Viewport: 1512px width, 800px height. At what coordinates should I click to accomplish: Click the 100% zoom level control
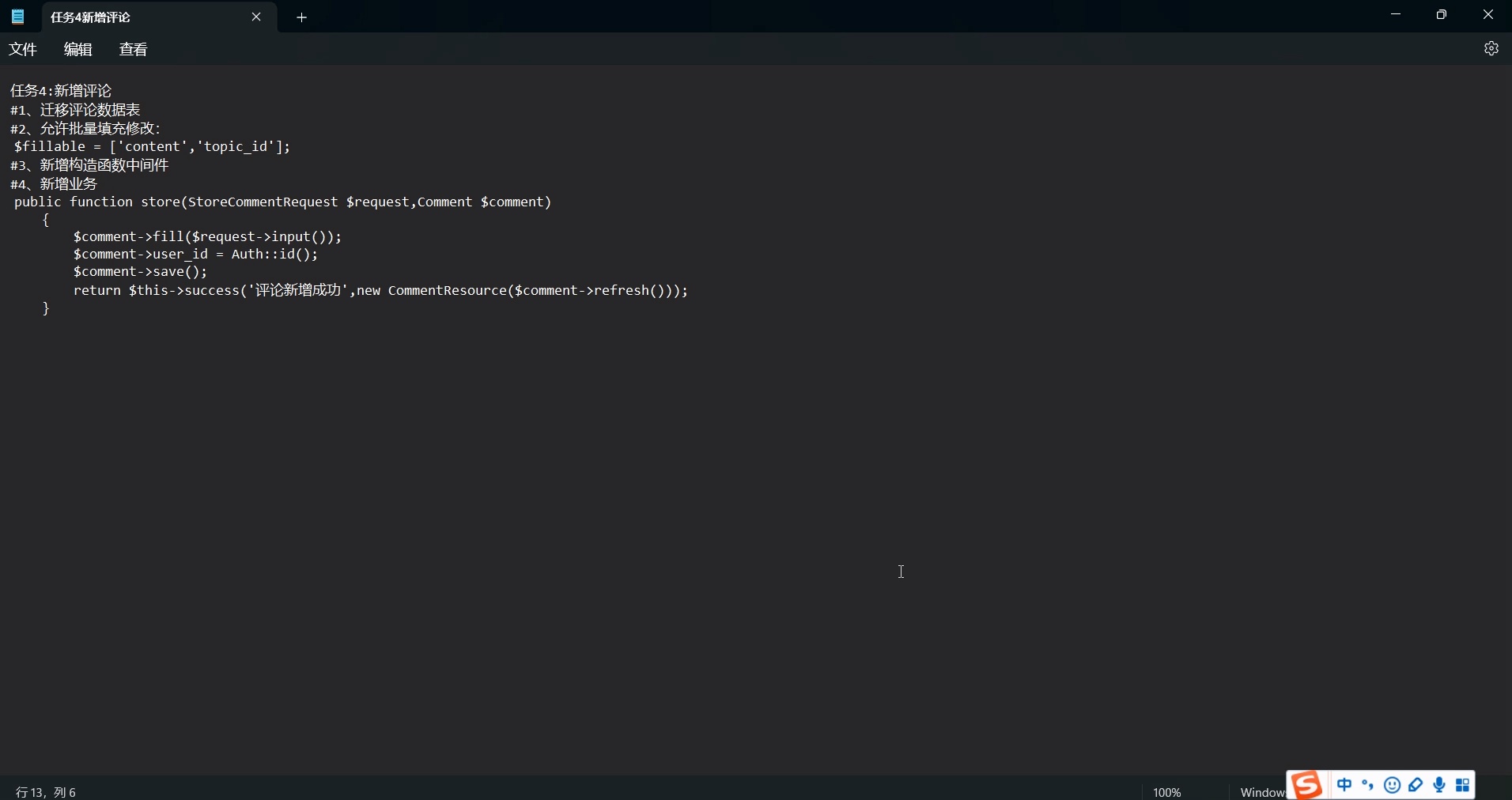1168,791
